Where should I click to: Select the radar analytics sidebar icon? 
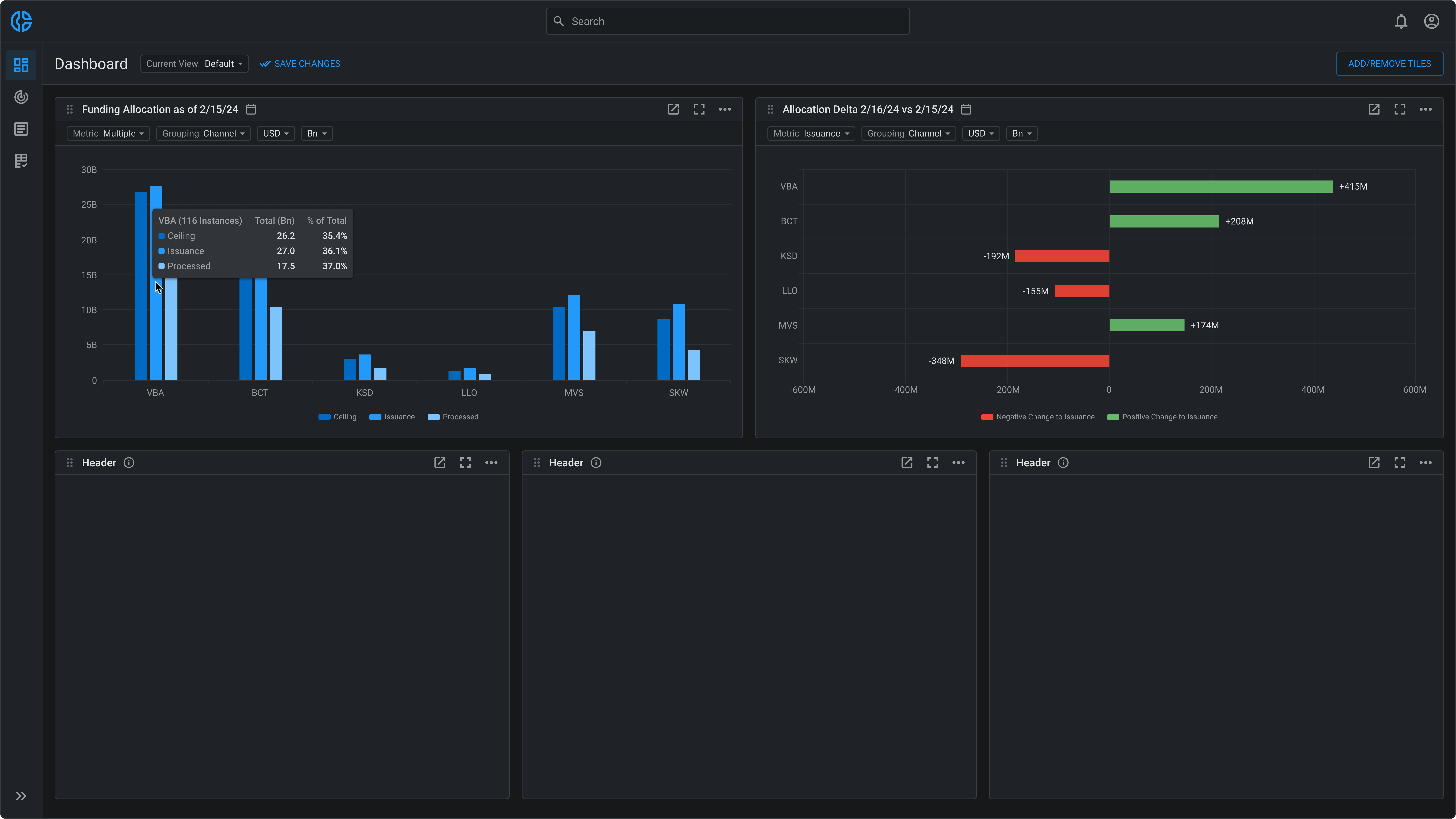pos(21,97)
